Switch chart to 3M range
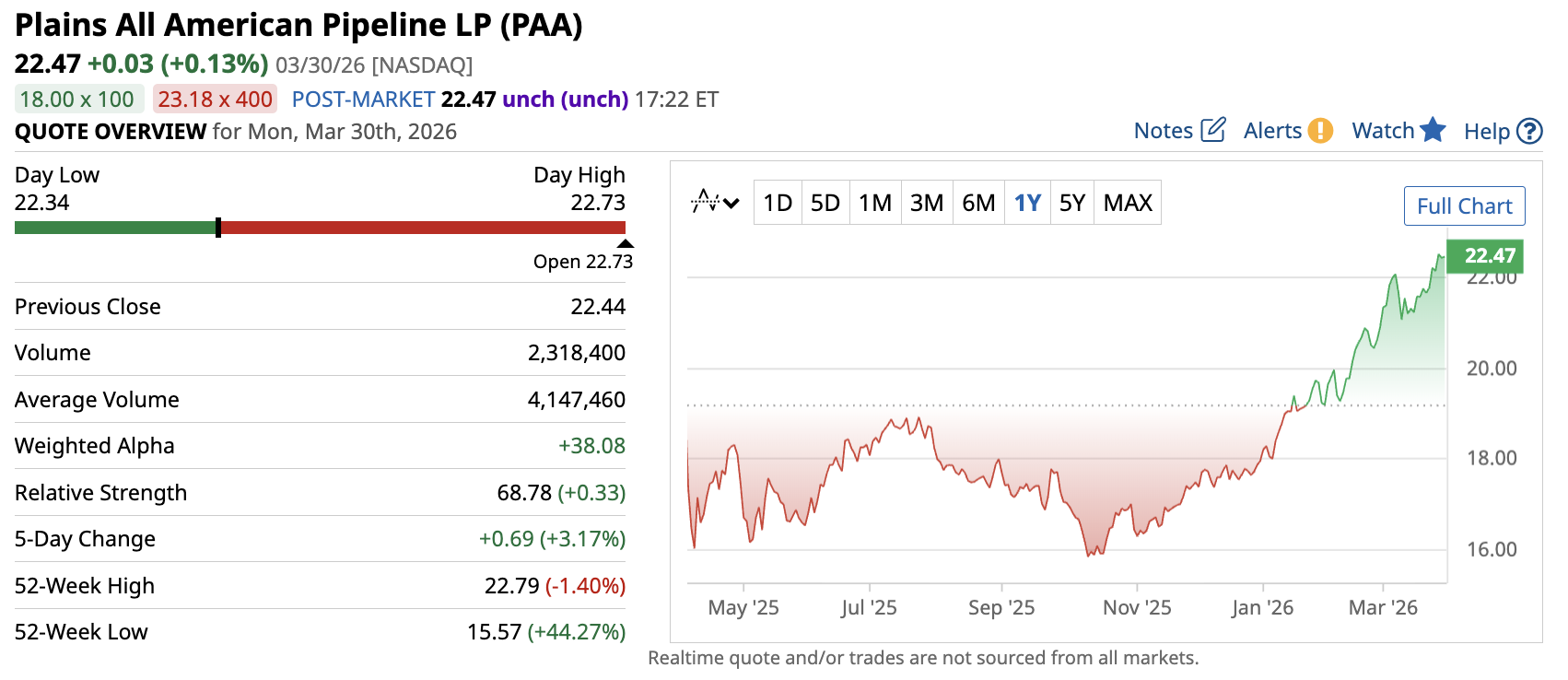 pyautogui.click(x=927, y=203)
